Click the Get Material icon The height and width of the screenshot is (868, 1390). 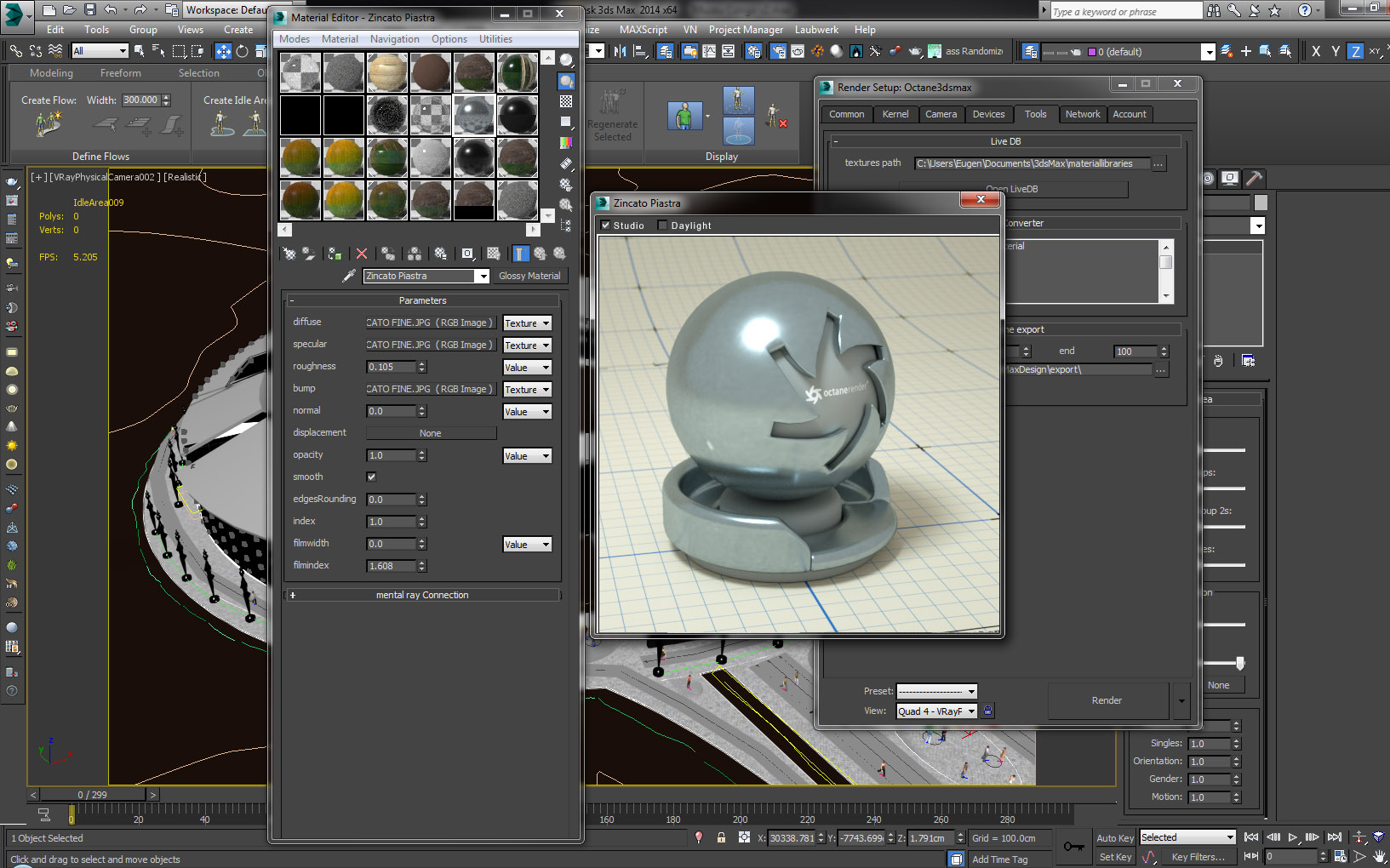[x=289, y=254]
